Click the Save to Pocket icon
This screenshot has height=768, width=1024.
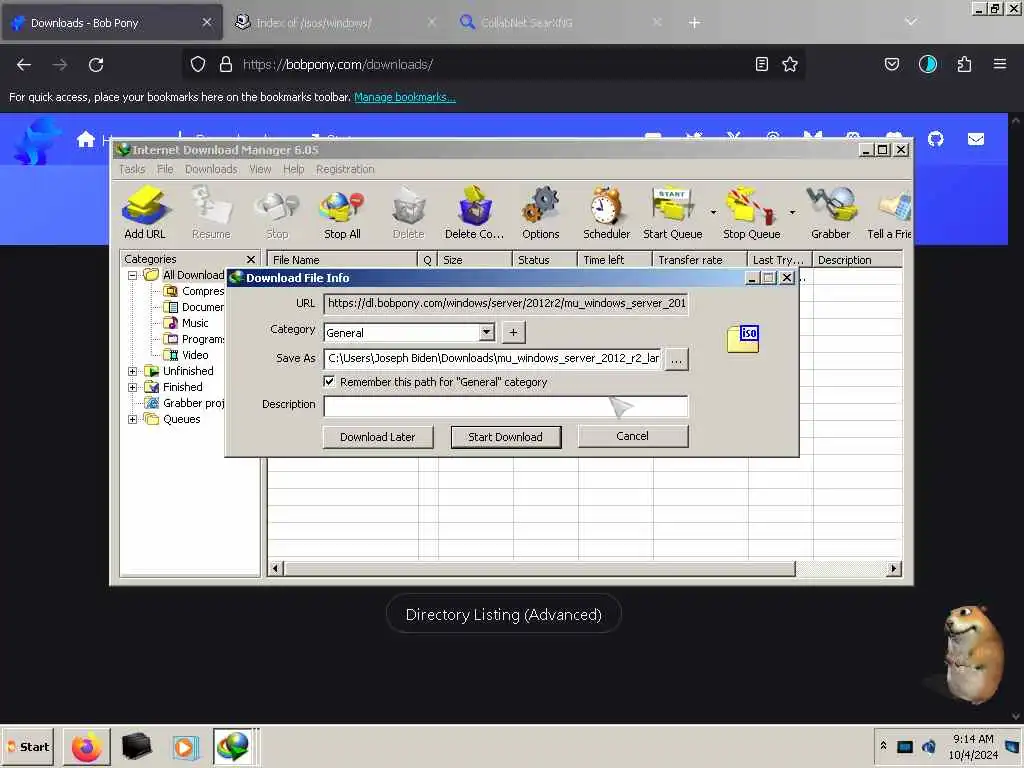(892, 64)
